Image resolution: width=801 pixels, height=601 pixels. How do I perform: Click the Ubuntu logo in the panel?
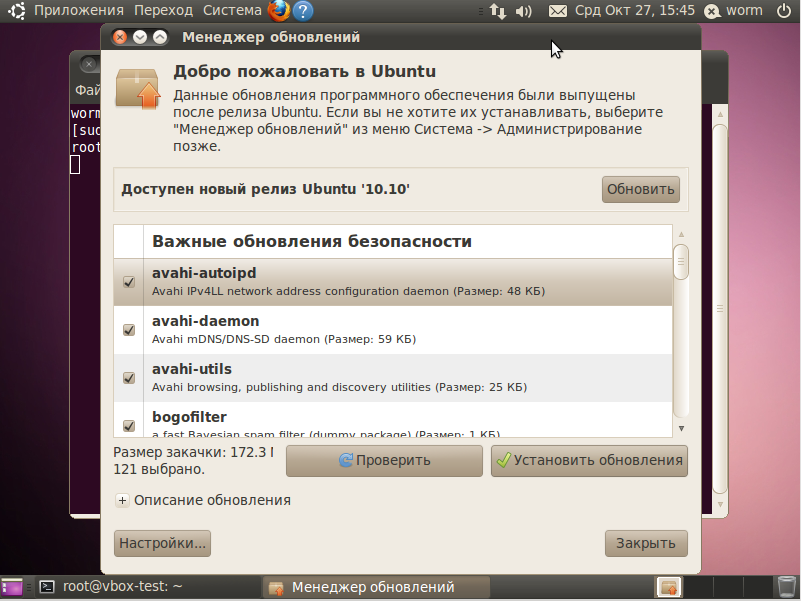[16, 11]
